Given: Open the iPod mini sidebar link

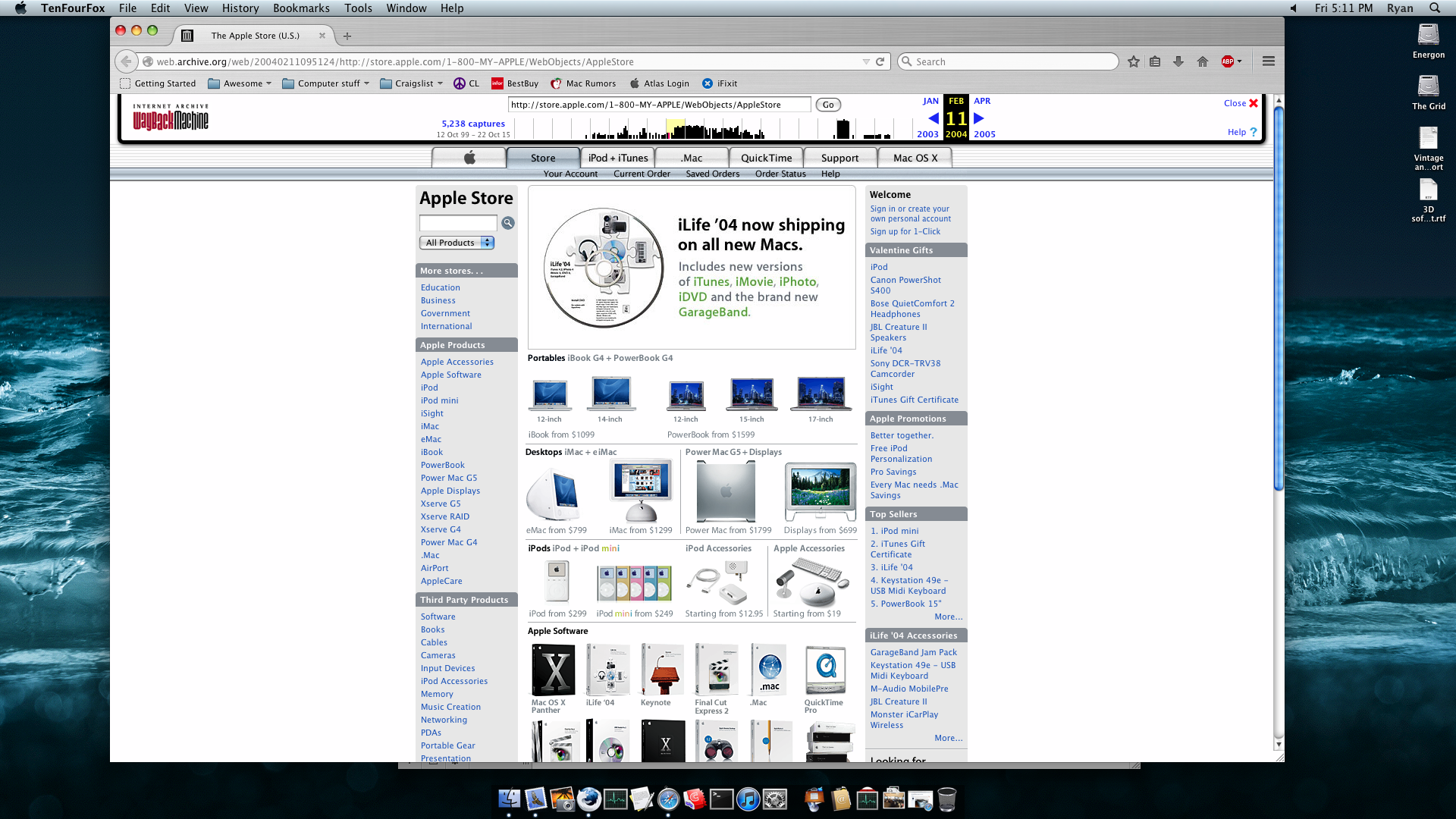Looking at the screenshot, I should (x=440, y=400).
